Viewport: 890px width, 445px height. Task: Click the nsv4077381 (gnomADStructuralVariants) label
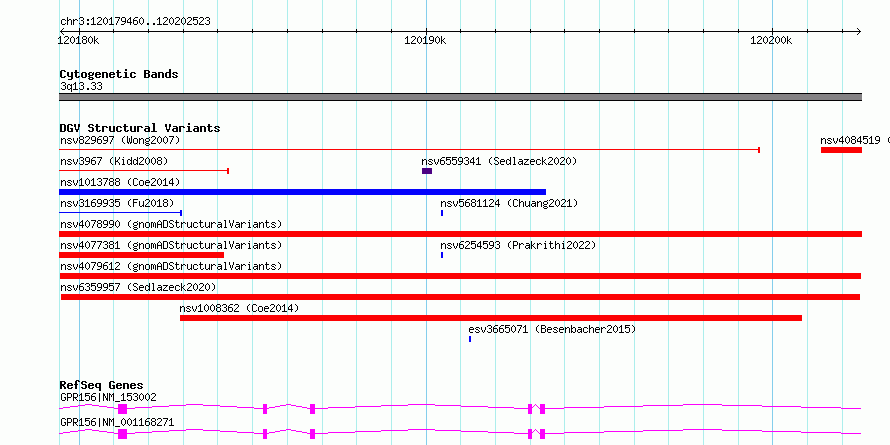[171, 245]
